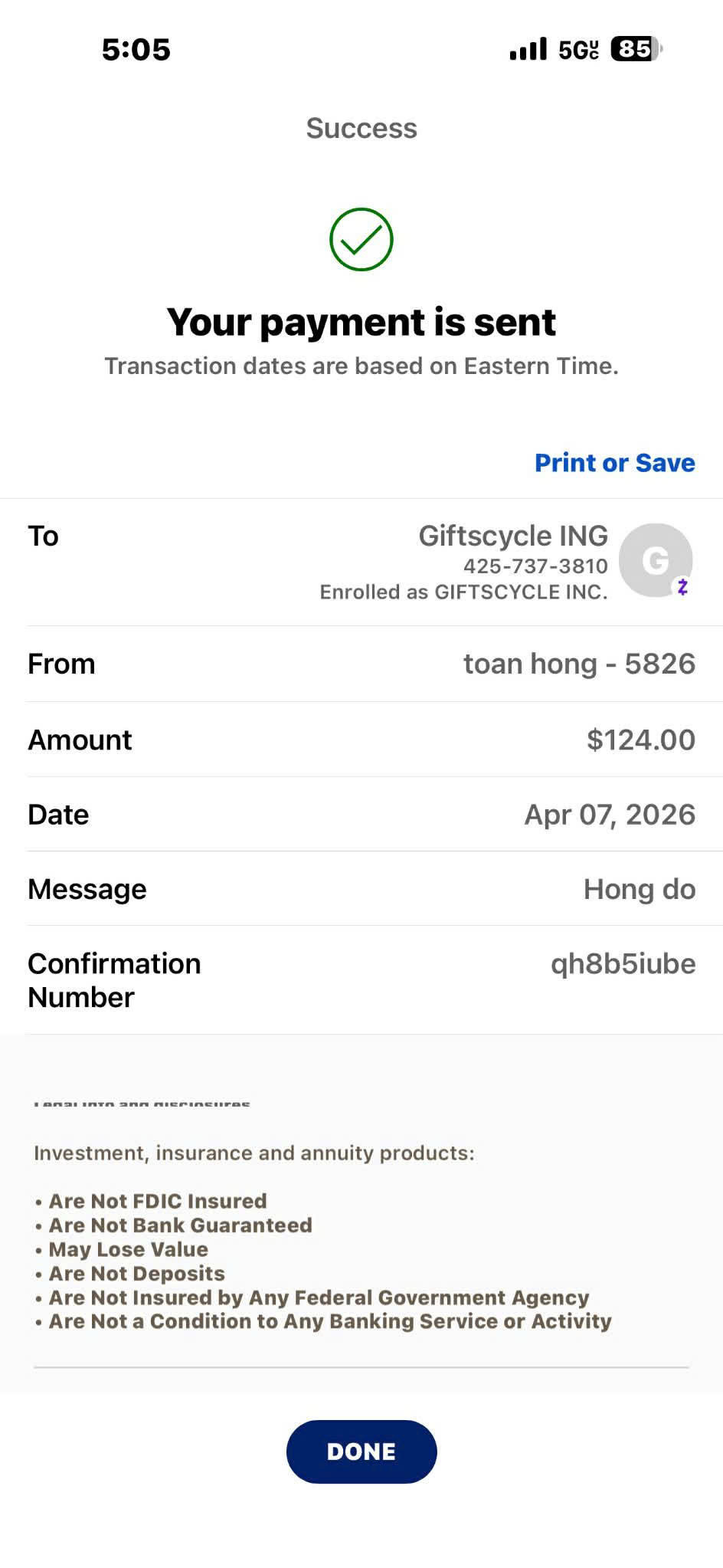Tap the $124.00 amount value
The height and width of the screenshot is (1568, 723).
coord(641,740)
